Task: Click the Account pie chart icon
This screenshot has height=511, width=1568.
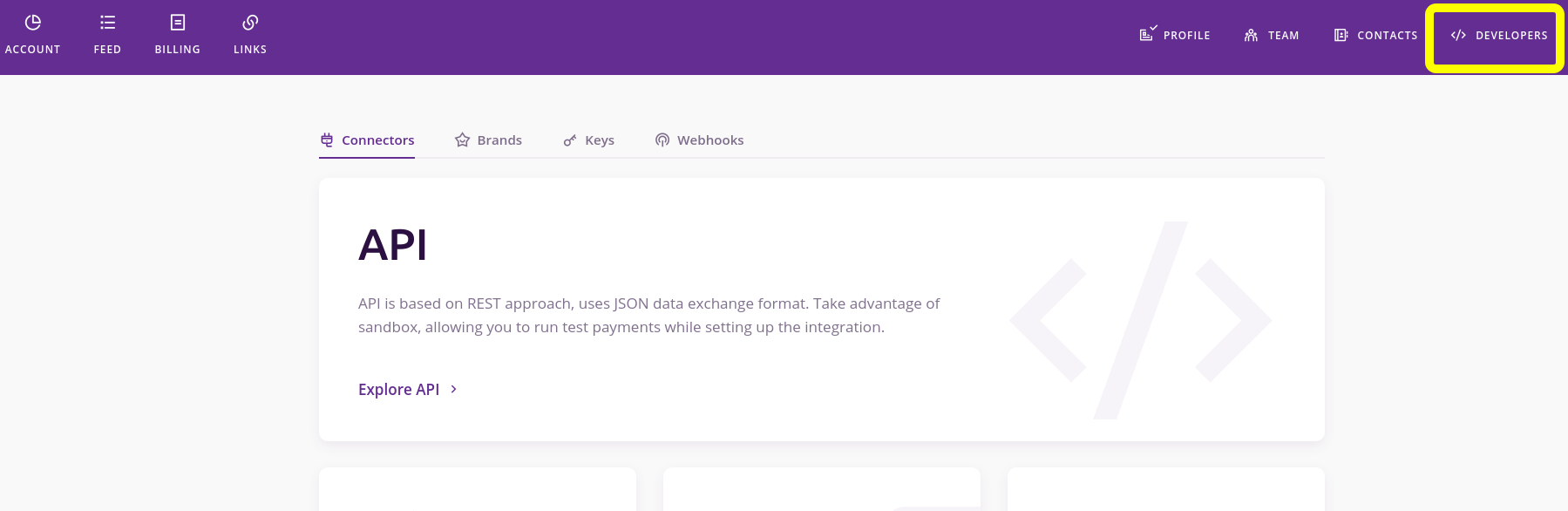Action: 33,23
